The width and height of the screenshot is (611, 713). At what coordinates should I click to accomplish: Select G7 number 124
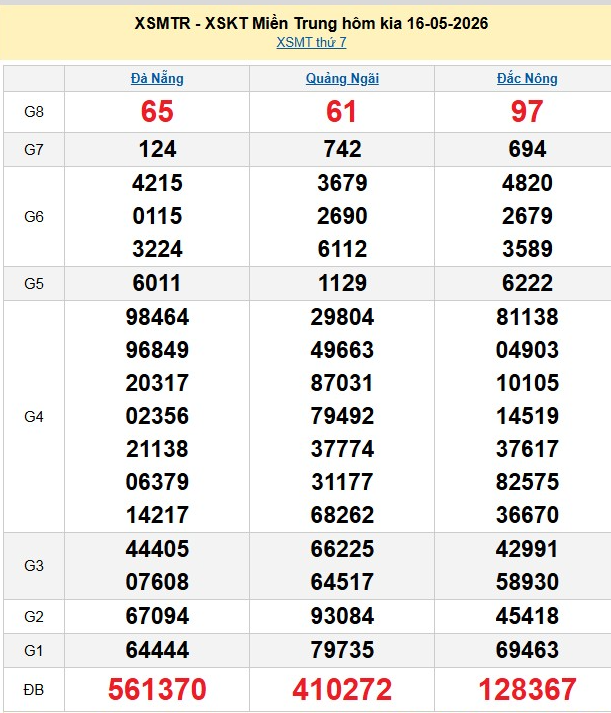[x=157, y=150]
